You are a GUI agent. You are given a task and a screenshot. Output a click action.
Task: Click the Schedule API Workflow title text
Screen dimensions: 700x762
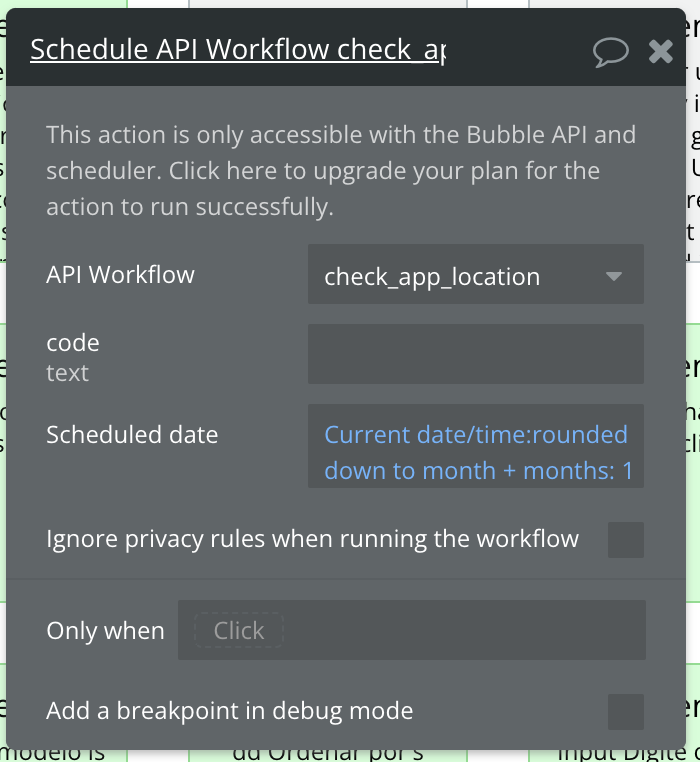(238, 50)
